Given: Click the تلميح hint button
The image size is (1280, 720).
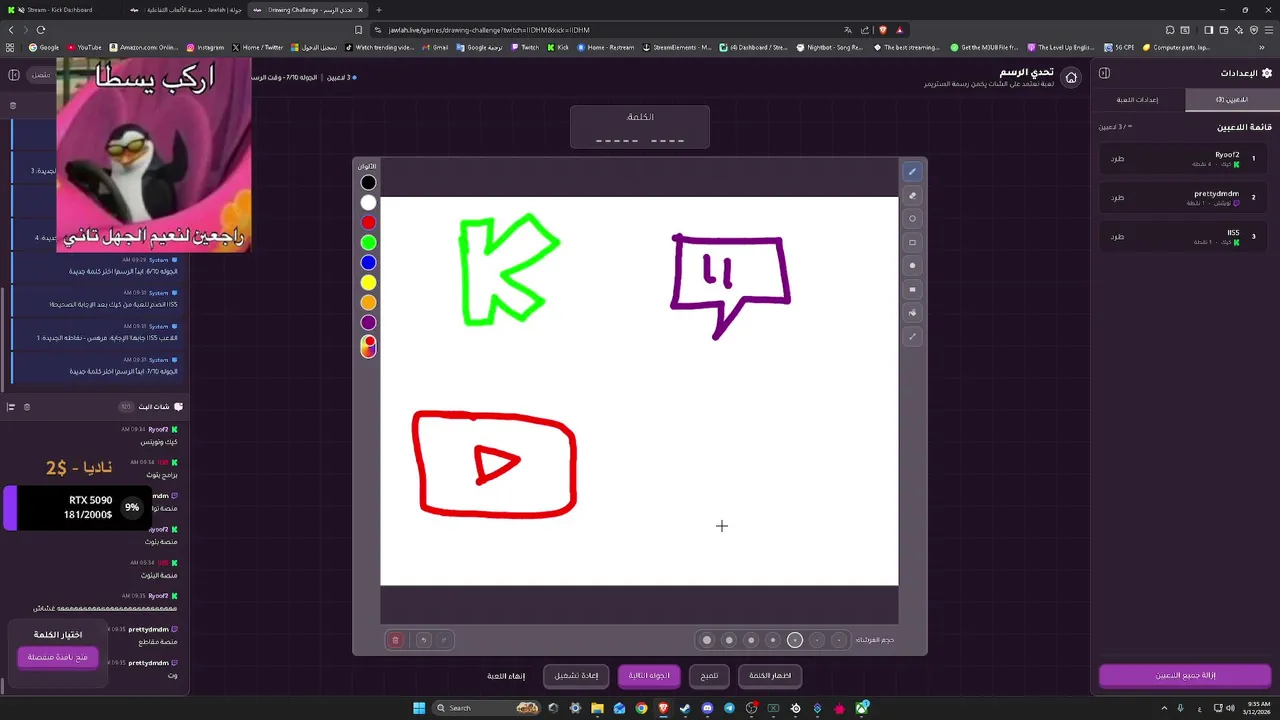Looking at the screenshot, I should (x=709, y=676).
